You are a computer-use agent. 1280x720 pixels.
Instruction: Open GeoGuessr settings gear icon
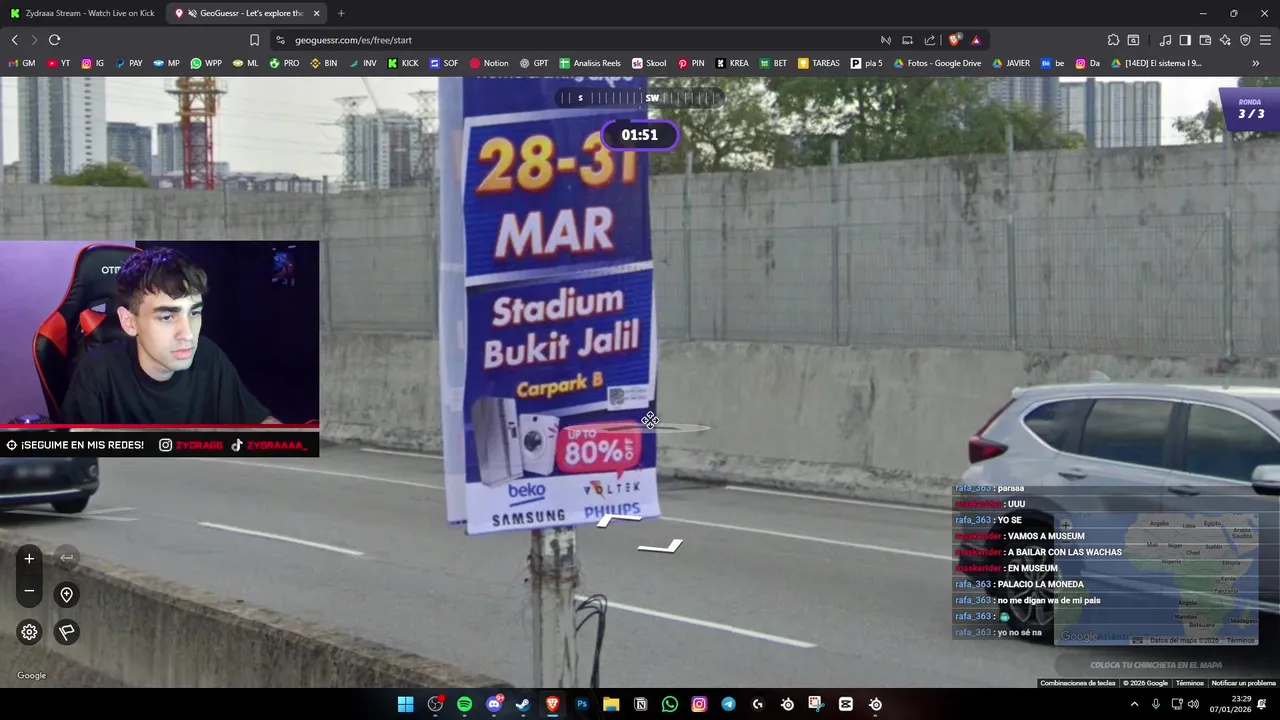29,632
